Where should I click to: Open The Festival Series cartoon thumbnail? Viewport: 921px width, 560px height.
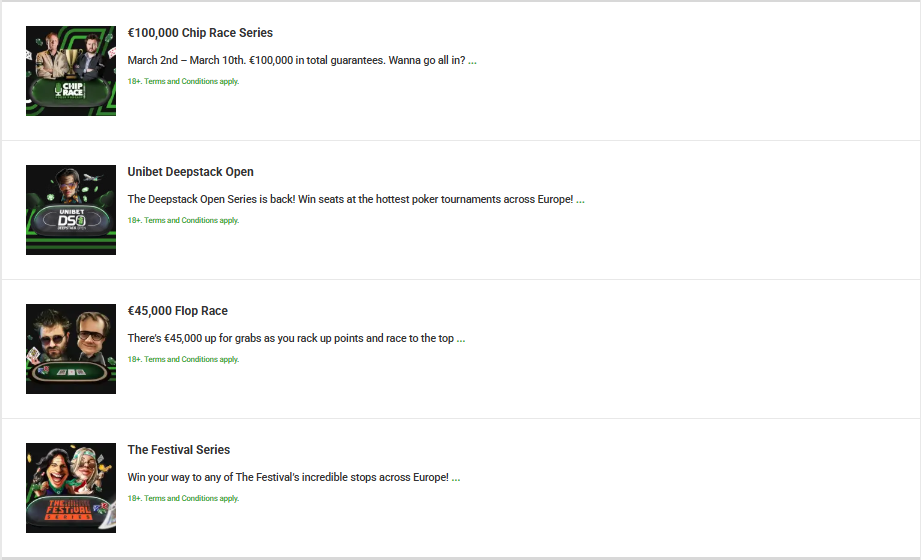pos(71,488)
